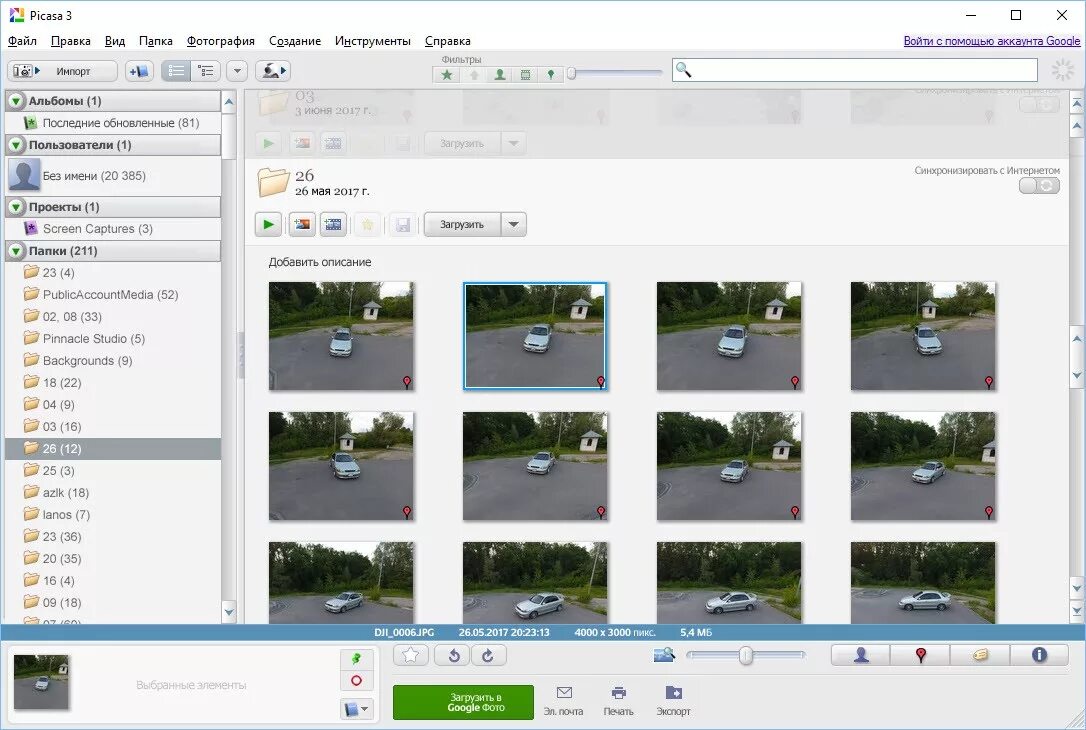
Task: Filter uploaded photos with arrow icon
Action: 474,75
